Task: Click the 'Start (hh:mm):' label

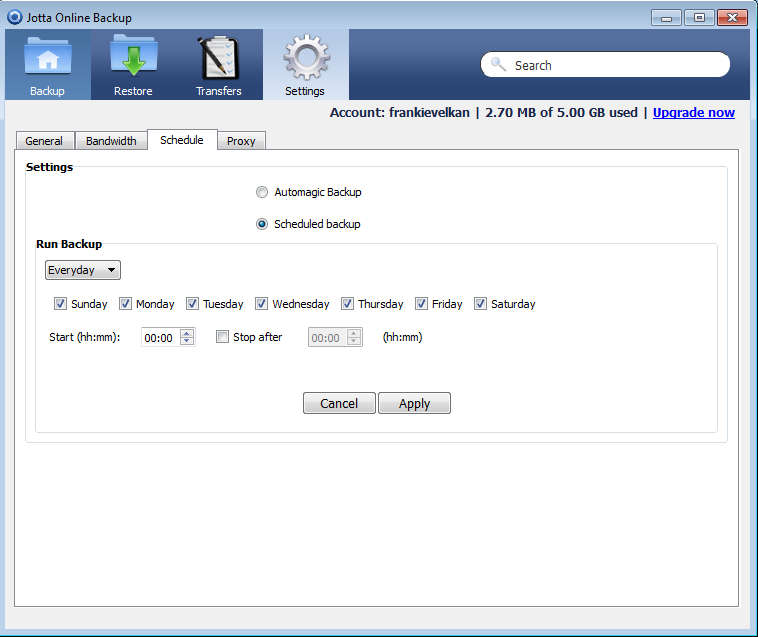Action: (x=85, y=337)
